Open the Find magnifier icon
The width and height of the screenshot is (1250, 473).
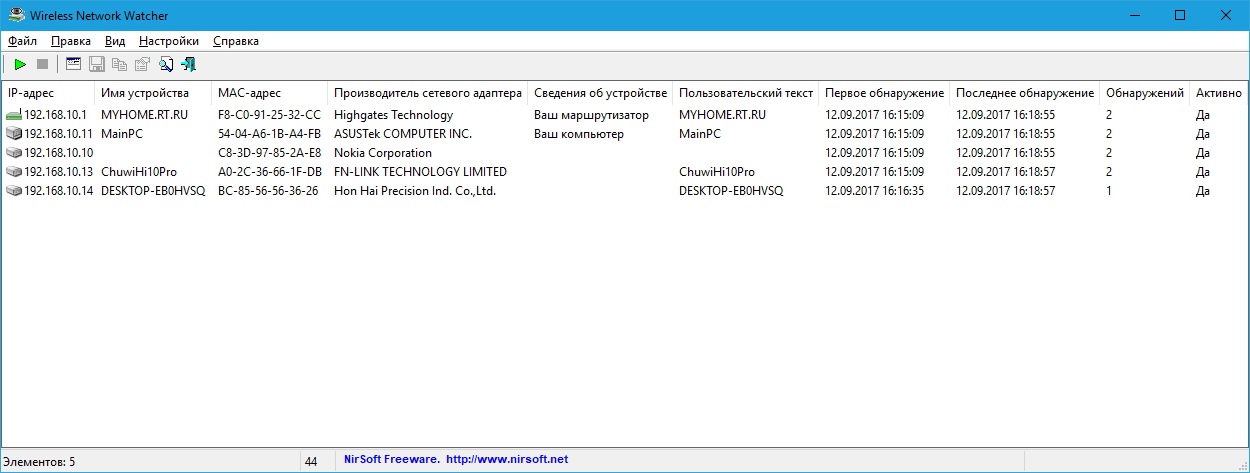coord(165,64)
